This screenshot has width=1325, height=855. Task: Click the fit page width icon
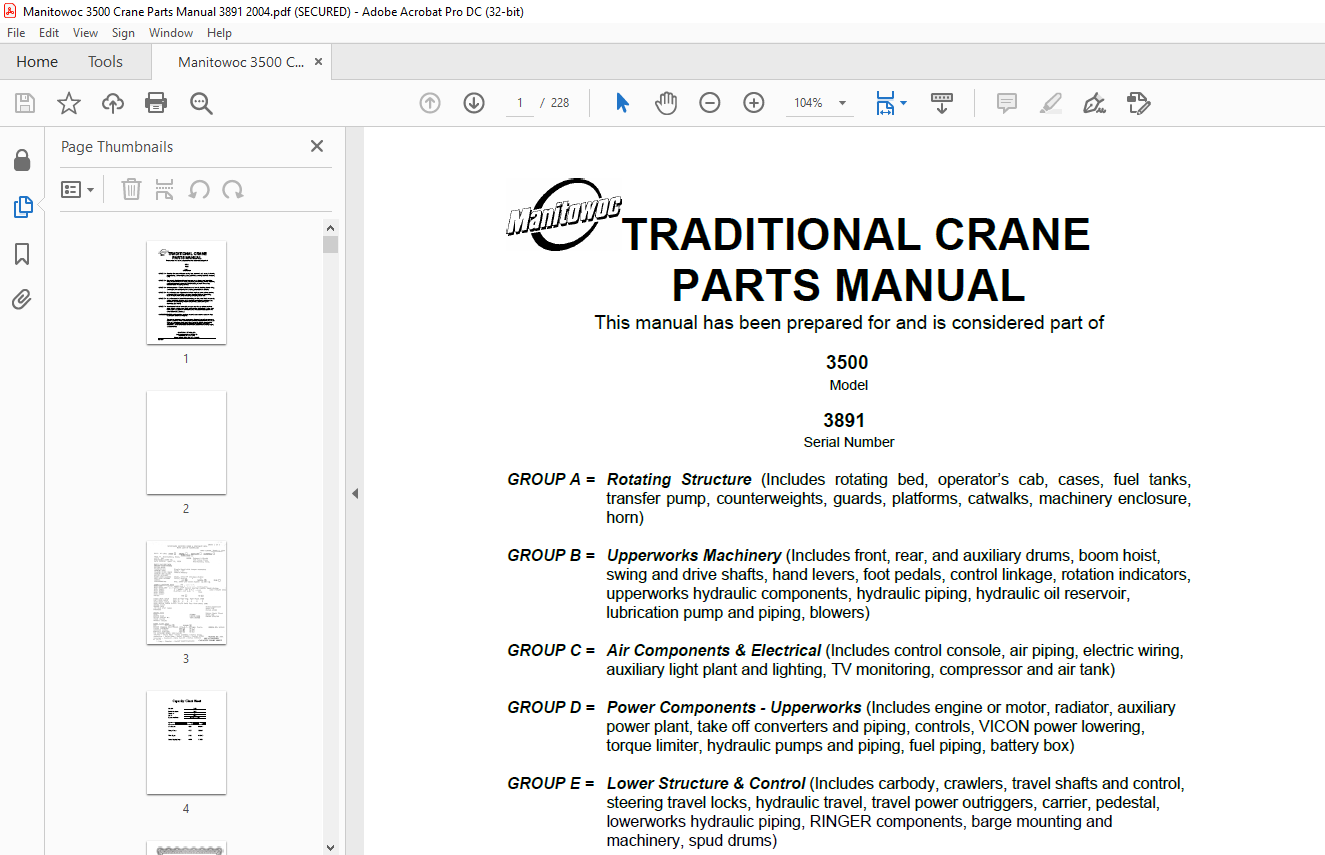tap(885, 103)
